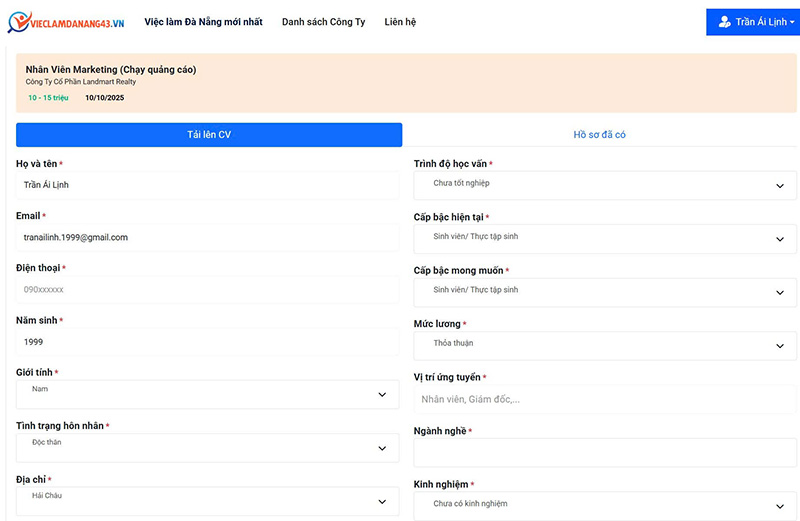This screenshot has height=521, width=800.
Task: Go to Danh sách Công Ty page
Action: coord(323,22)
